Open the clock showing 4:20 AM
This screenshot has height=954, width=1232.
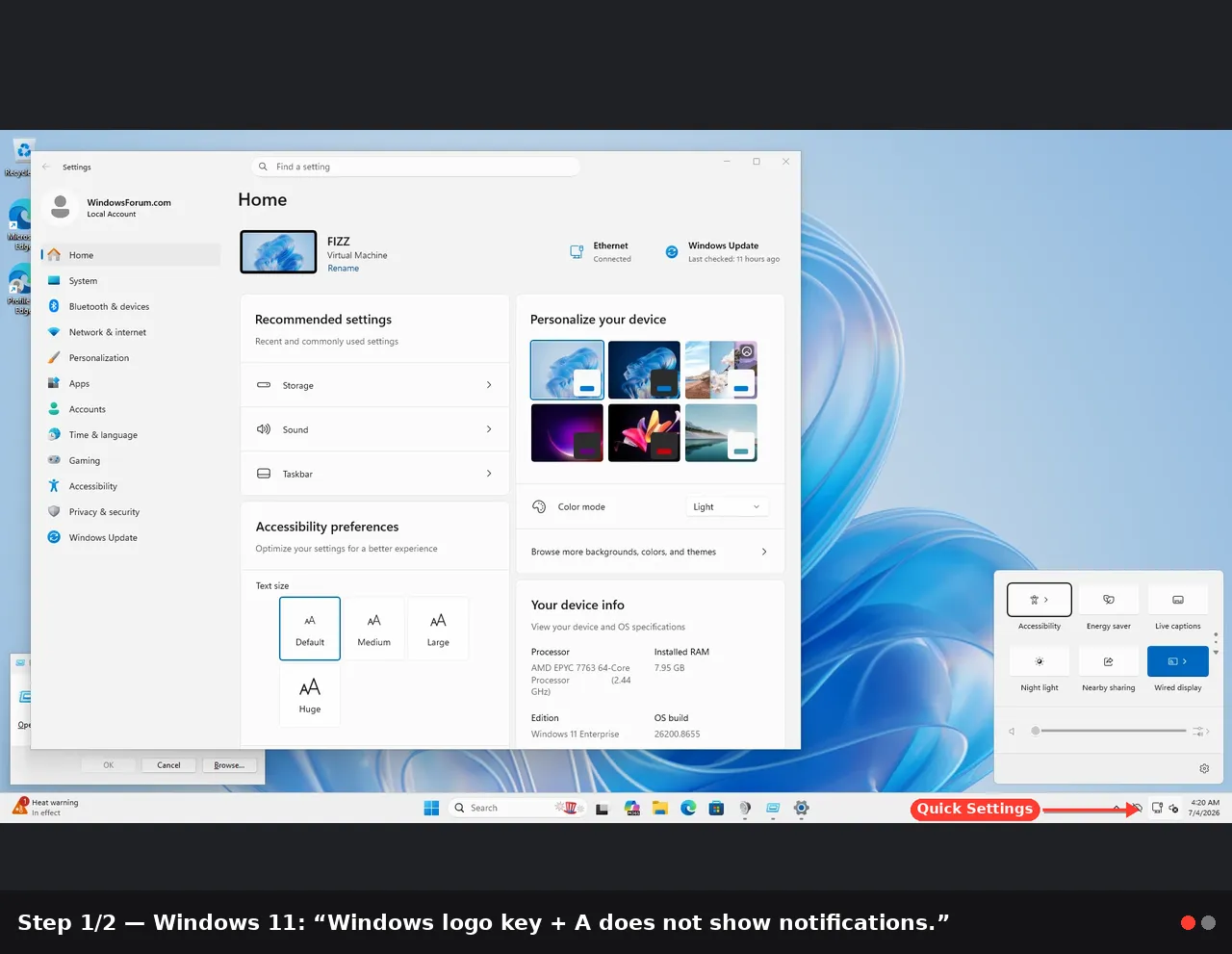pos(1204,808)
